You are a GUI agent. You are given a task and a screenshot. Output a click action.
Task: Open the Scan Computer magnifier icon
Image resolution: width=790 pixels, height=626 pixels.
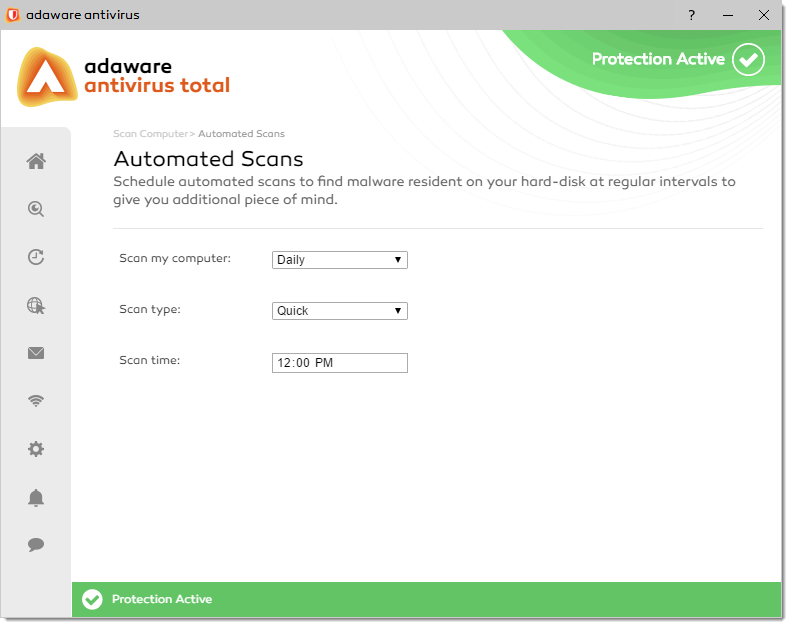coord(36,209)
